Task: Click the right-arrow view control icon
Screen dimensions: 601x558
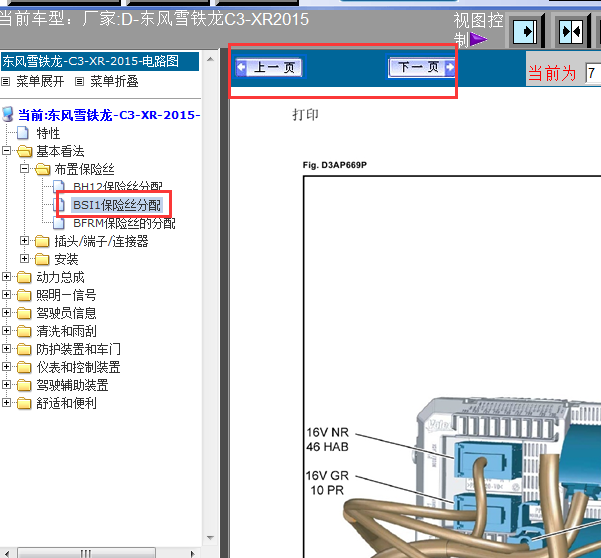Action: tap(527, 31)
